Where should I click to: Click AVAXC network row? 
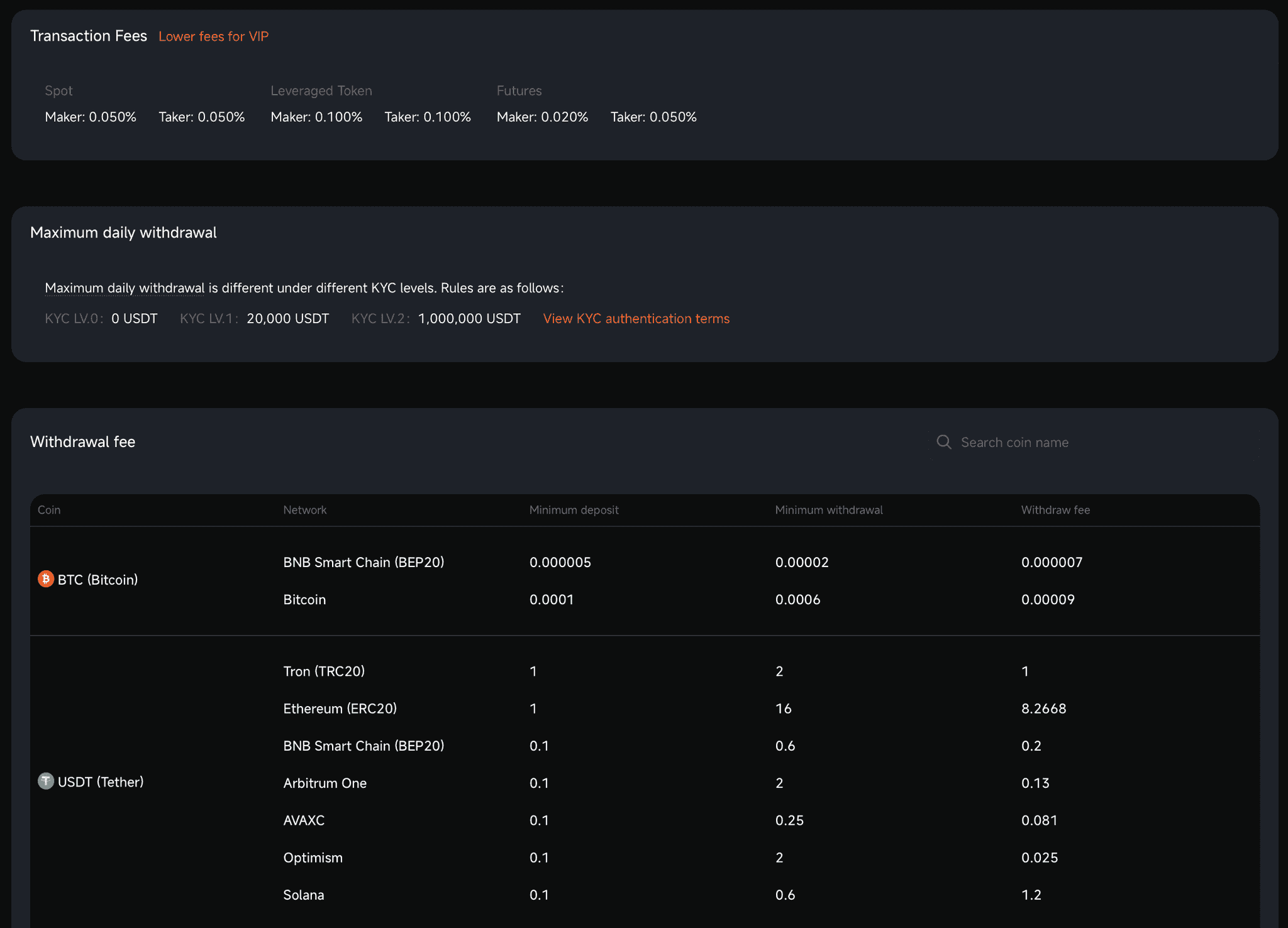tap(304, 820)
